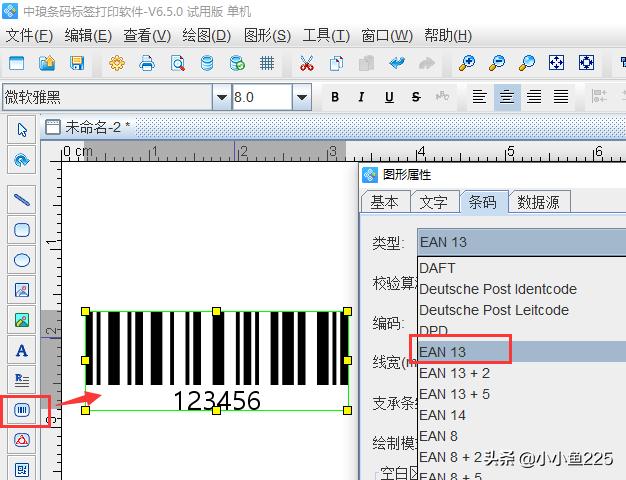626x480 pixels.
Task: Select the ellipse drawing tool
Action: coord(22,260)
